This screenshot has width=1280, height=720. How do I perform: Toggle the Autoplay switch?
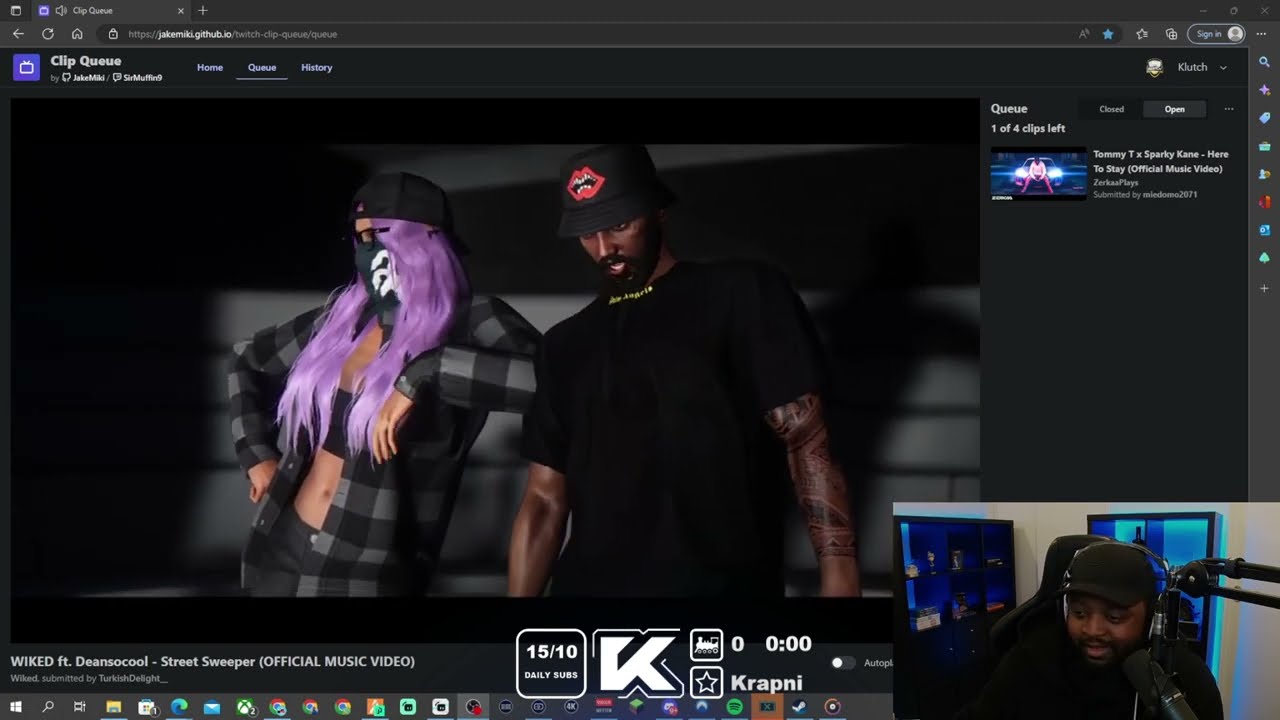[843, 663]
